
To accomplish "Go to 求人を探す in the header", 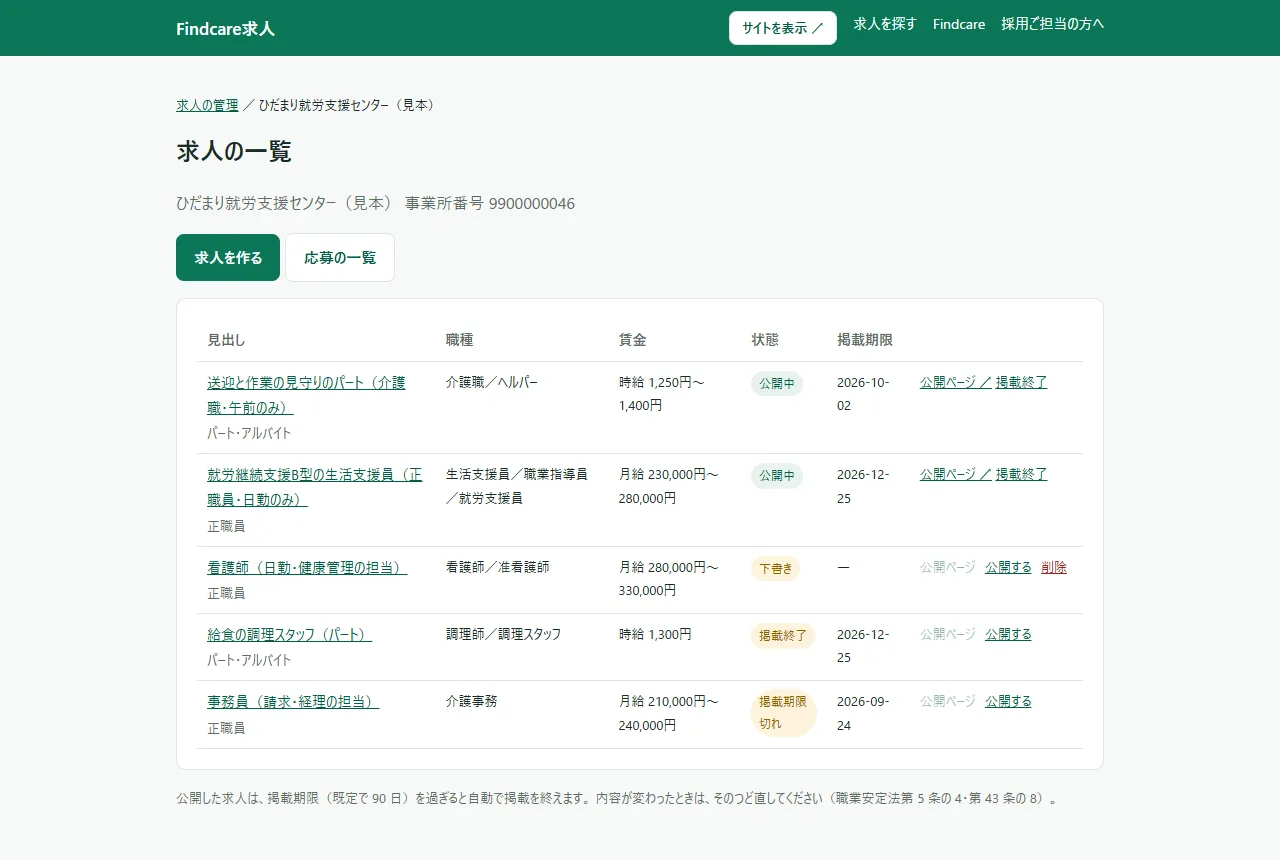I will [x=885, y=24].
